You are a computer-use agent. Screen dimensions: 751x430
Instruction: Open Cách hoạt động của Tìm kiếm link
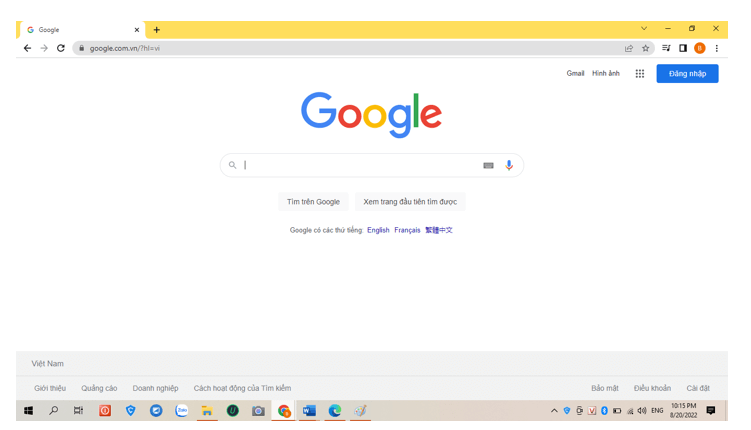(242, 388)
